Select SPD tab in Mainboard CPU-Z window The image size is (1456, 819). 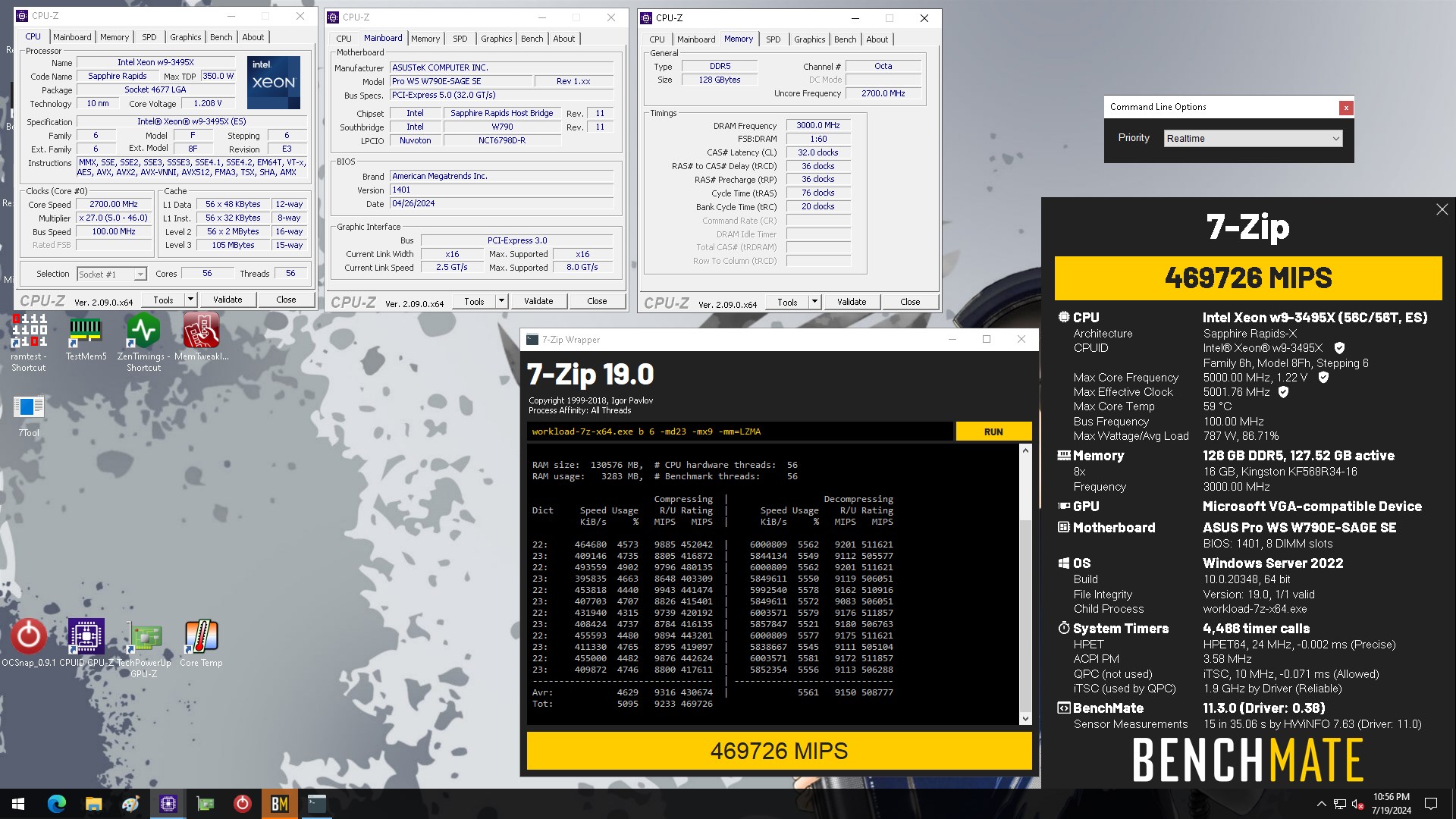[460, 39]
